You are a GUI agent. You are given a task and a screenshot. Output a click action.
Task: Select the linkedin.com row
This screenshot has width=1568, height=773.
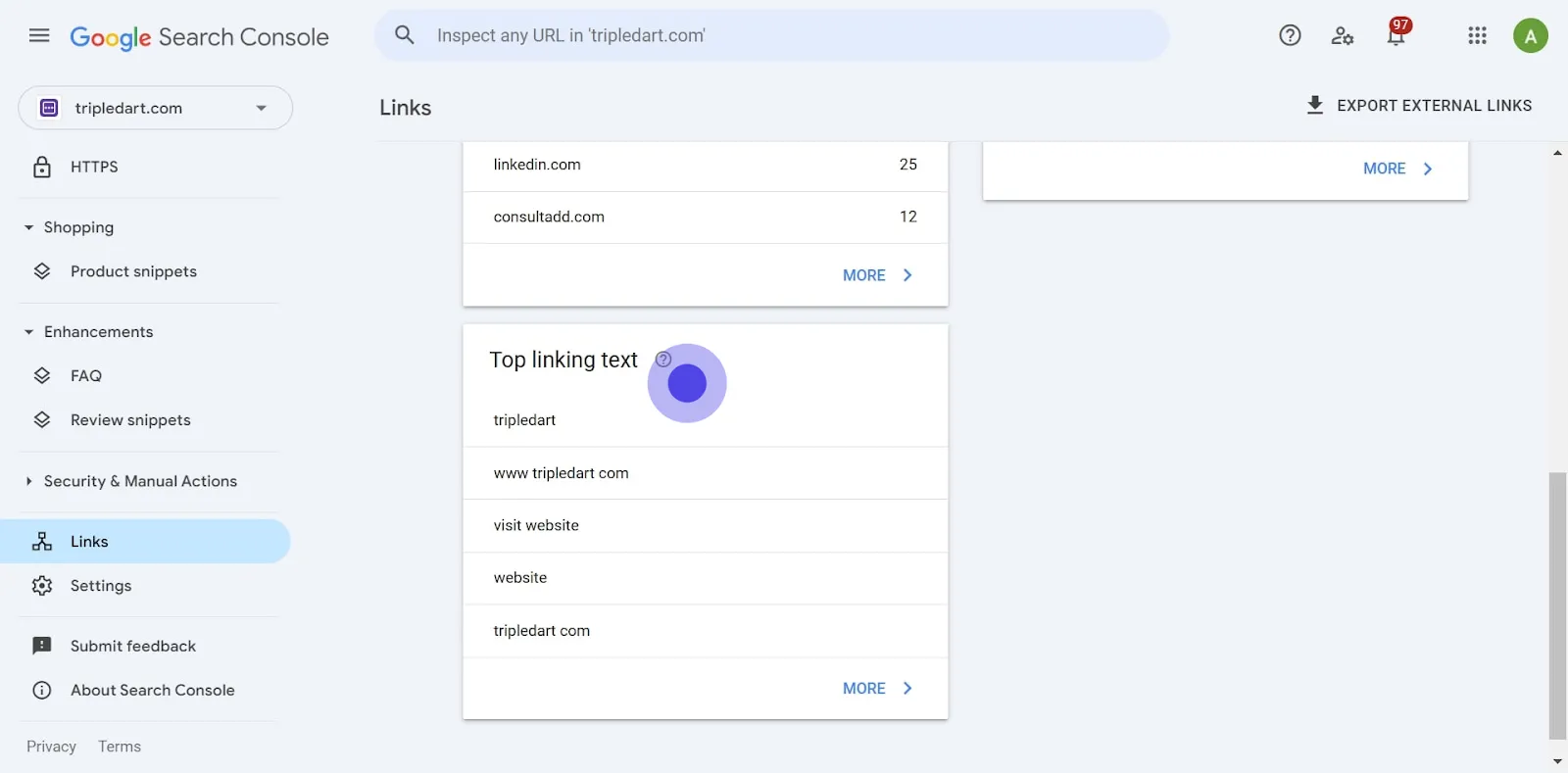[x=705, y=165]
